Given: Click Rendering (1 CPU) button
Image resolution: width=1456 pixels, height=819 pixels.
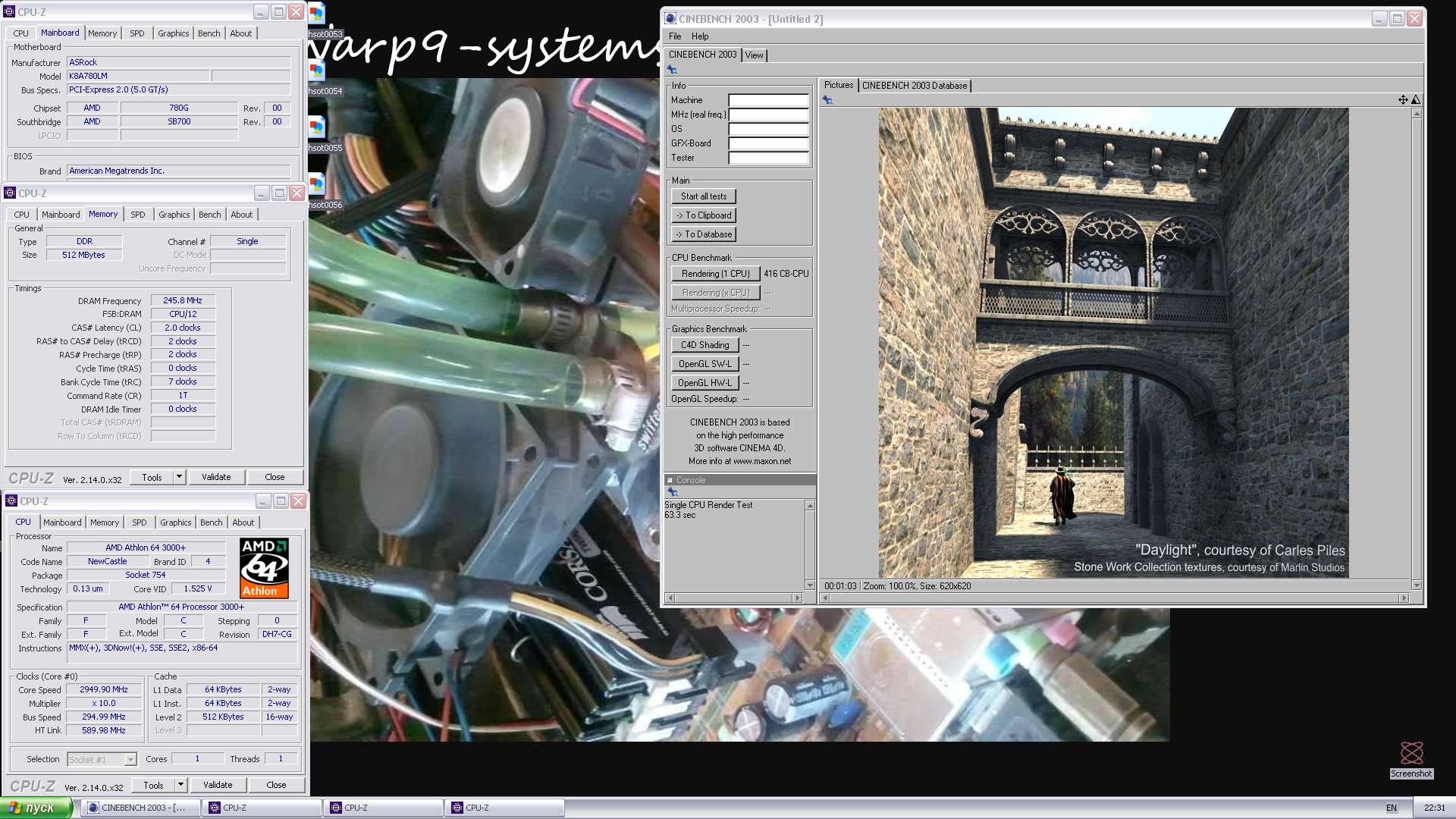Looking at the screenshot, I should tap(715, 274).
